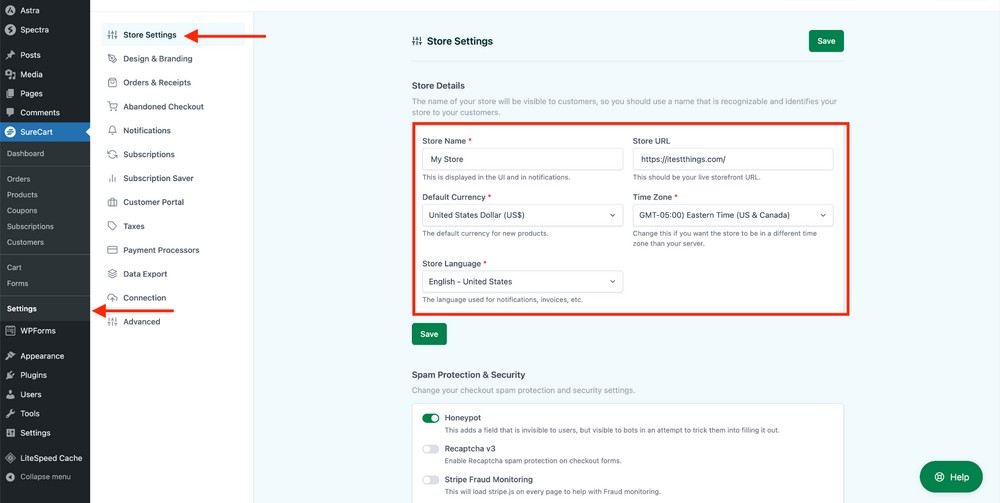Click the Orders & Receipts bag icon
1000x503 pixels.
[112, 83]
